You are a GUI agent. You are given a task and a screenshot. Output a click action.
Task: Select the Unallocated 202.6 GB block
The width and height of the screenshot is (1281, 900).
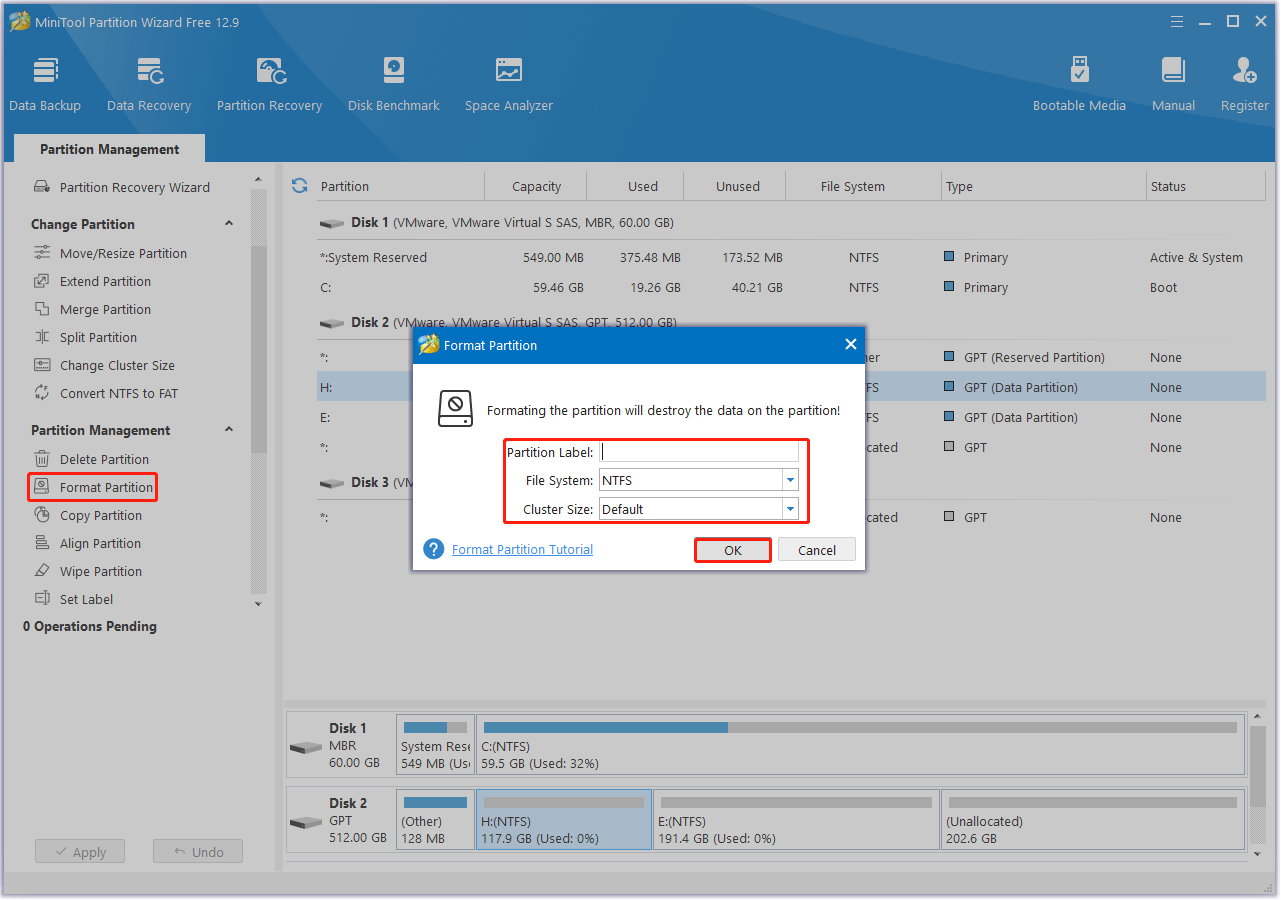1093,820
